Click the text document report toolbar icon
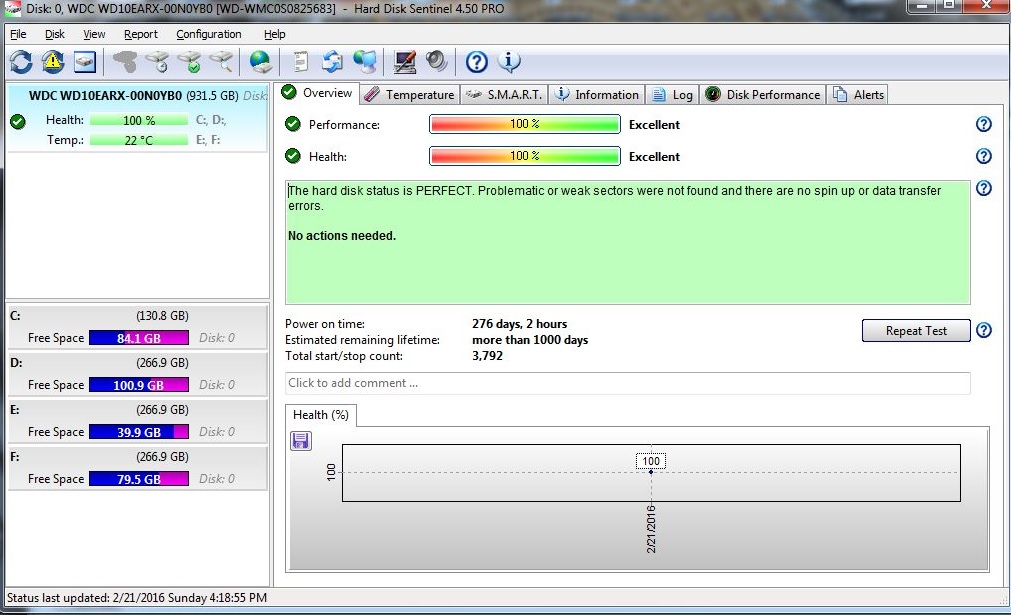The width and height of the screenshot is (1011, 615). point(300,62)
